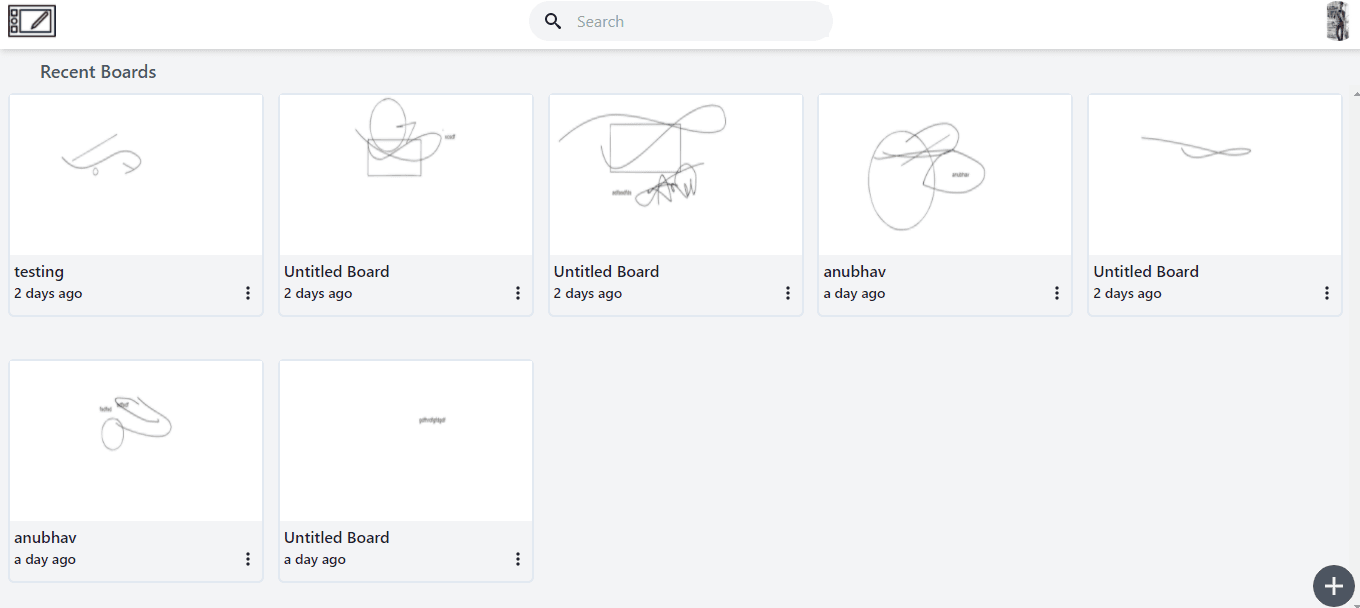Image resolution: width=1360 pixels, height=608 pixels.
Task: Open the board with rectangle and scribbles
Action: click(x=676, y=175)
